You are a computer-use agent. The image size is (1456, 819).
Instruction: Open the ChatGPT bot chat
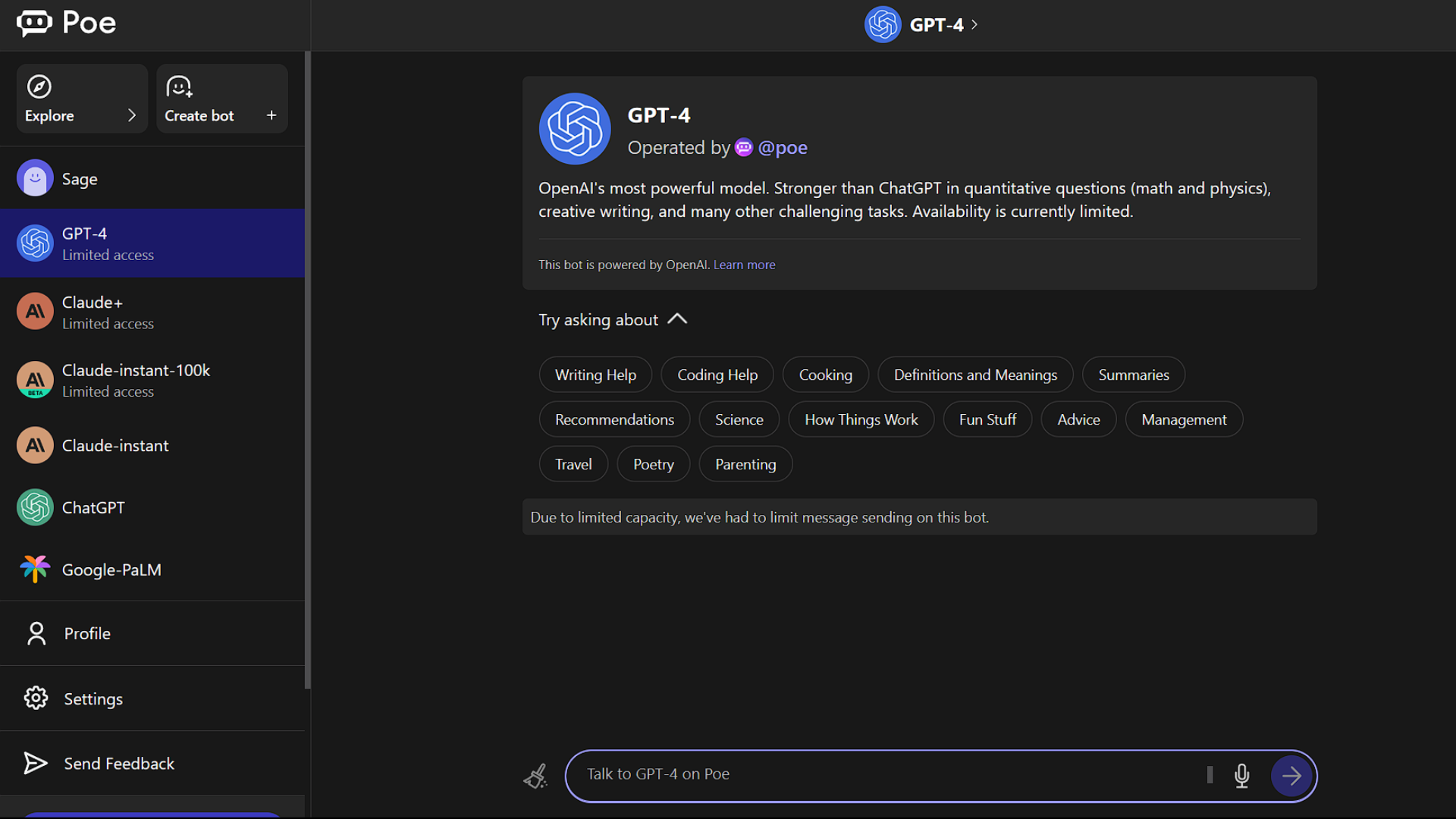[x=93, y=507]
